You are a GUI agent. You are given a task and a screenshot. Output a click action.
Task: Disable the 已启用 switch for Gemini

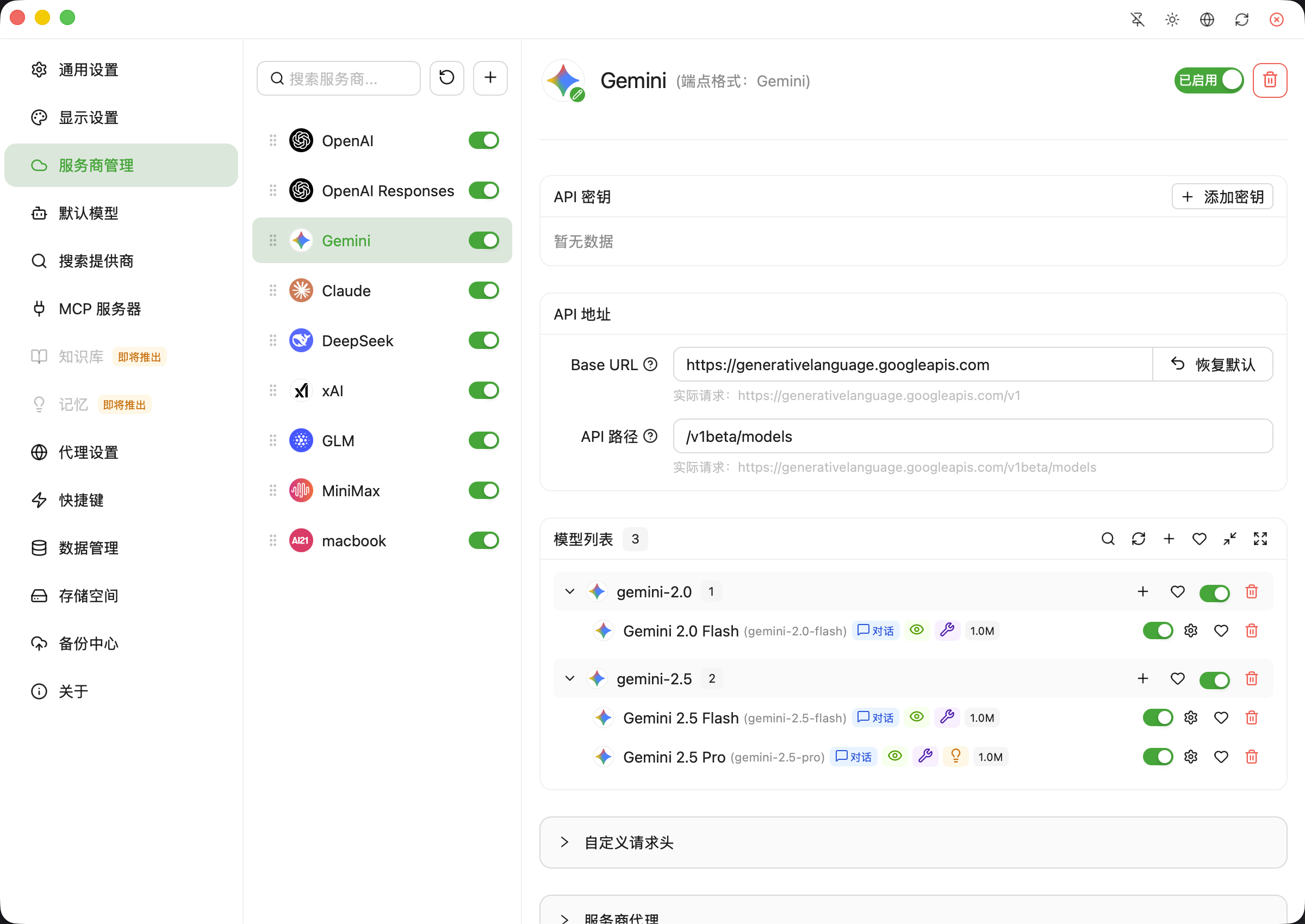(x=1209, y=80)
